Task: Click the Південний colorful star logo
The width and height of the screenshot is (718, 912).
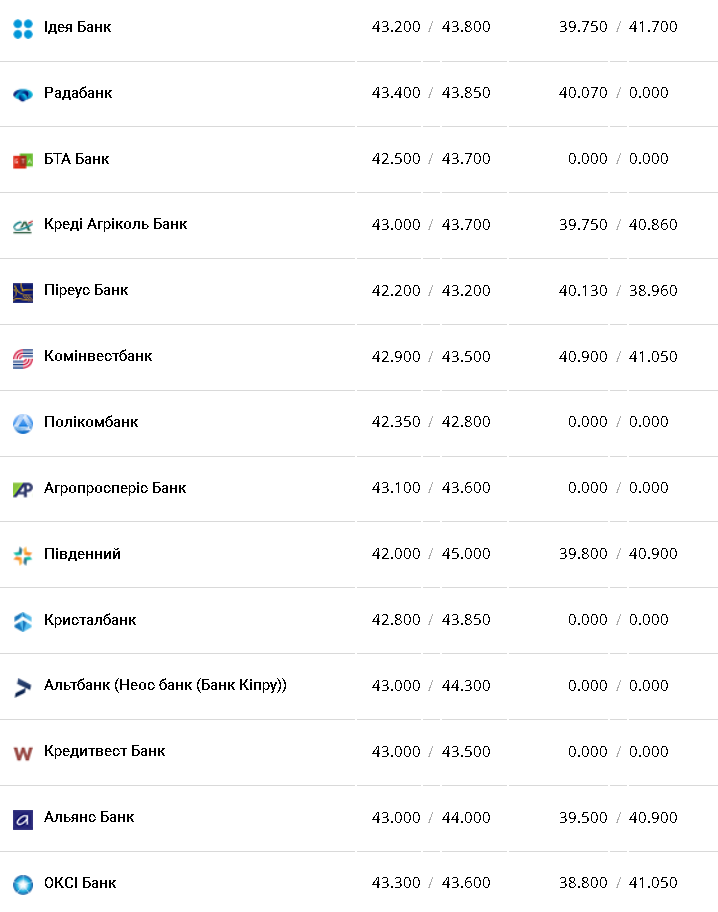Action: click(23, 555)
